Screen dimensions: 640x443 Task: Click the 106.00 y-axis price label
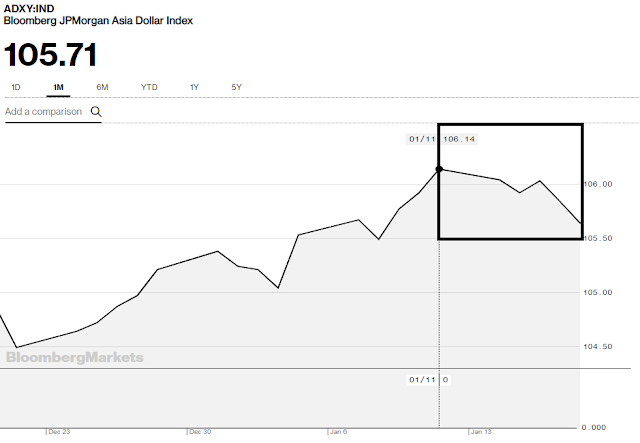coord(598,185)
